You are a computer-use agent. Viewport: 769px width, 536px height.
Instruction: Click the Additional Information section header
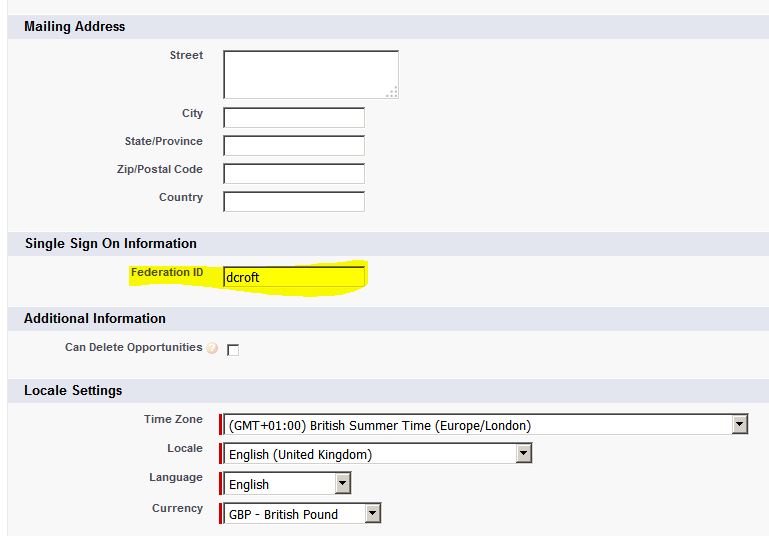tap(95, 318)
